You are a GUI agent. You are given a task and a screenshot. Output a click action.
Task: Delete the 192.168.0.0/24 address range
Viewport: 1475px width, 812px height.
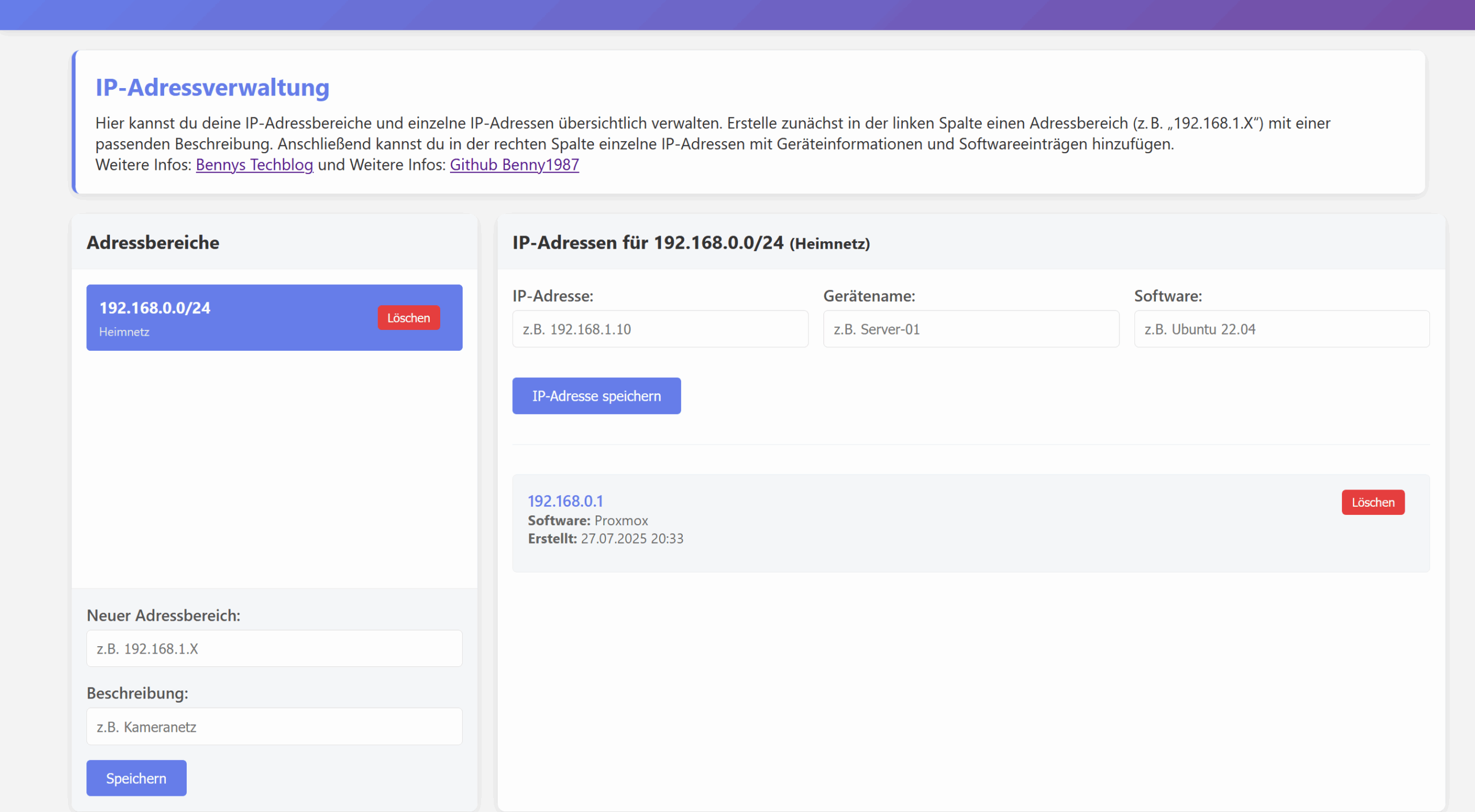tap(409, 317)
